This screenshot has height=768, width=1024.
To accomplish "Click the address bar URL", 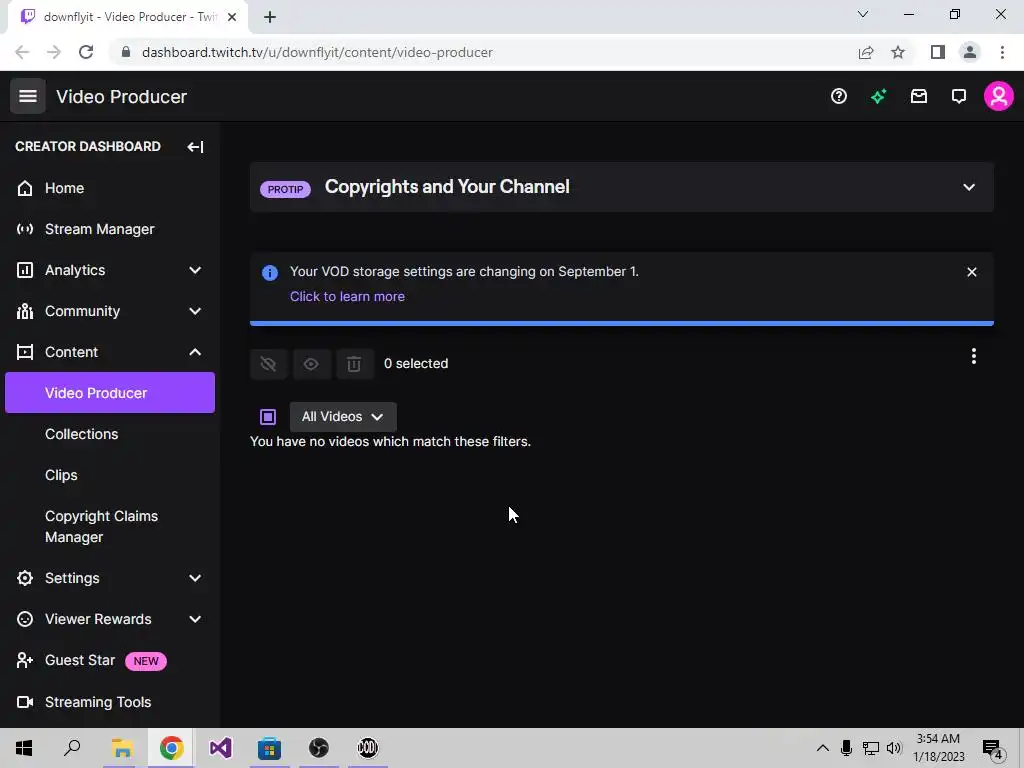I will coord(317,52).
